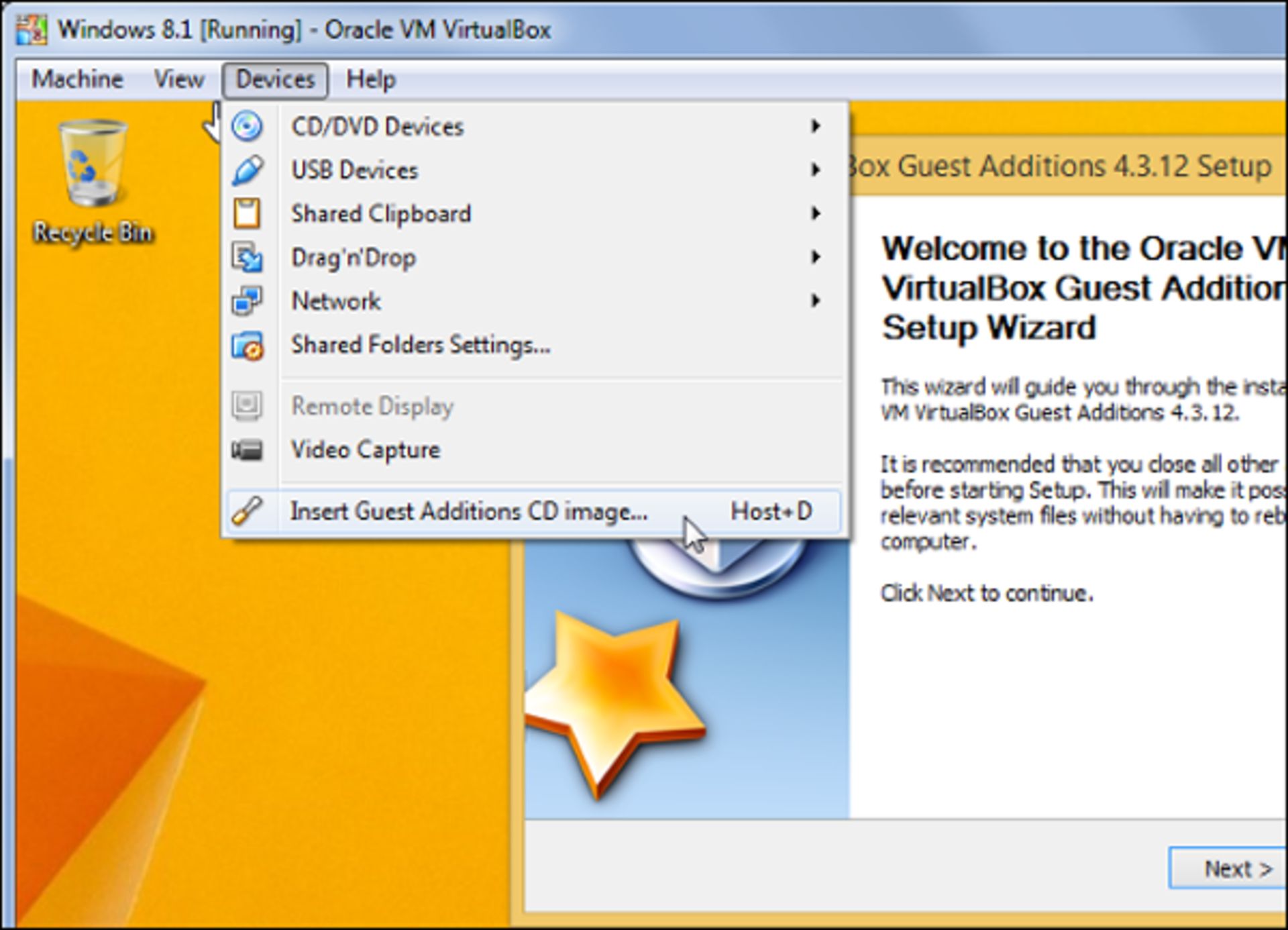The height and width of the screenshot is (930, 1288).
Task: Click the Network monitors icon
Action: [247, 301]
